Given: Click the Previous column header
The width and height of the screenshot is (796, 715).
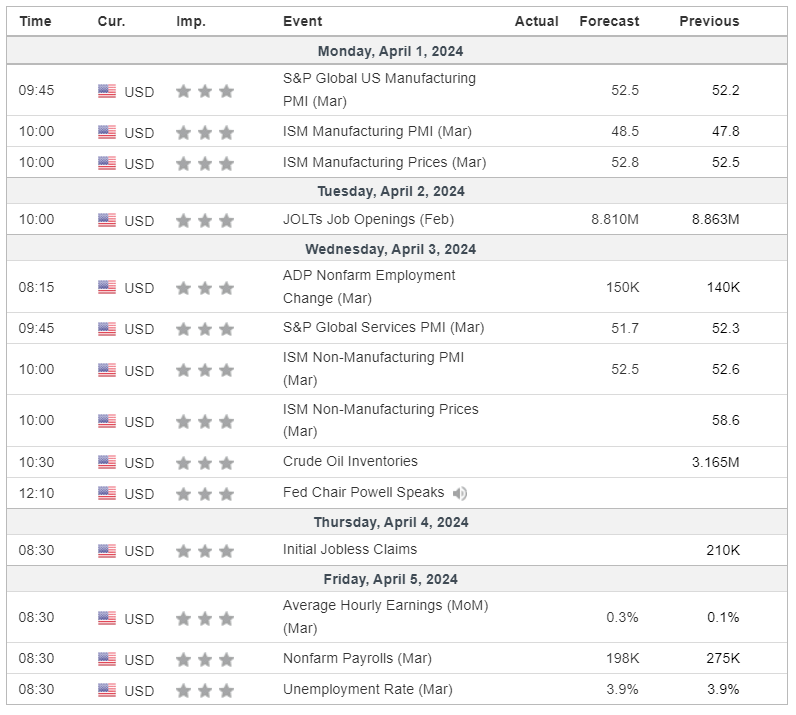Looking at the screenshot, I should 709,21.
